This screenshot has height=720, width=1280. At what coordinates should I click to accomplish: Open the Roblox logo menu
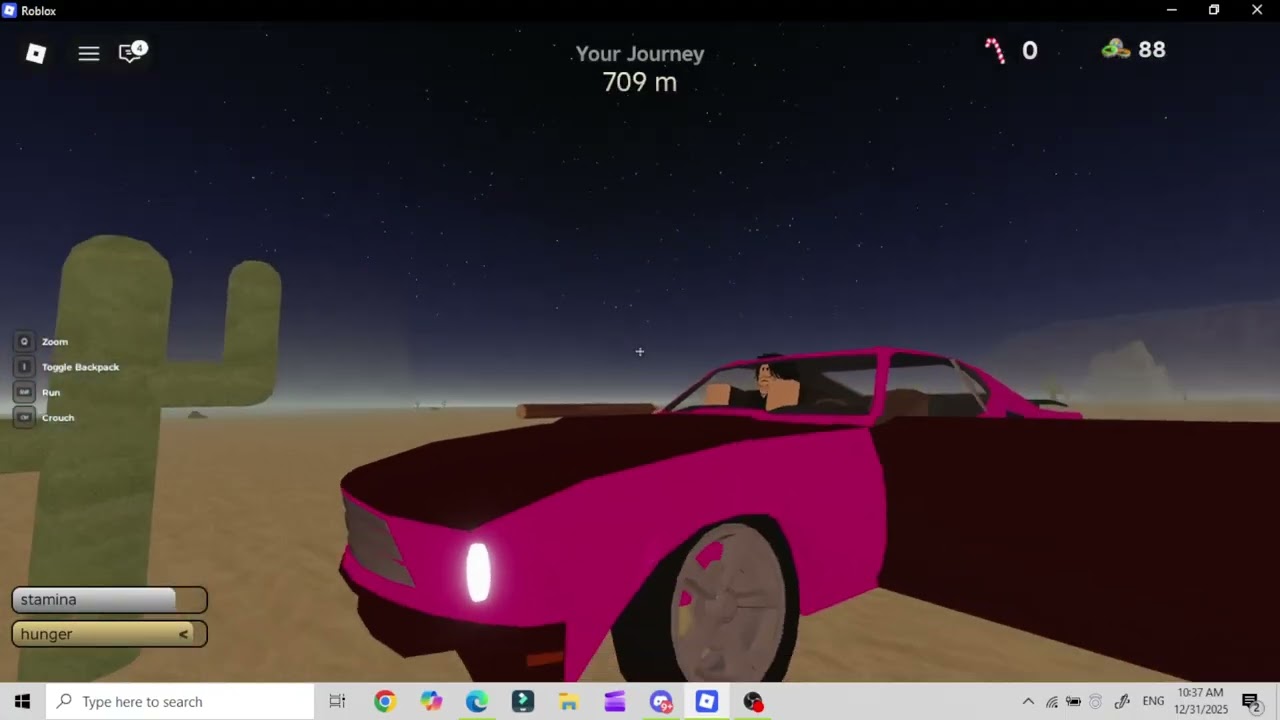(x=36, y=53)
